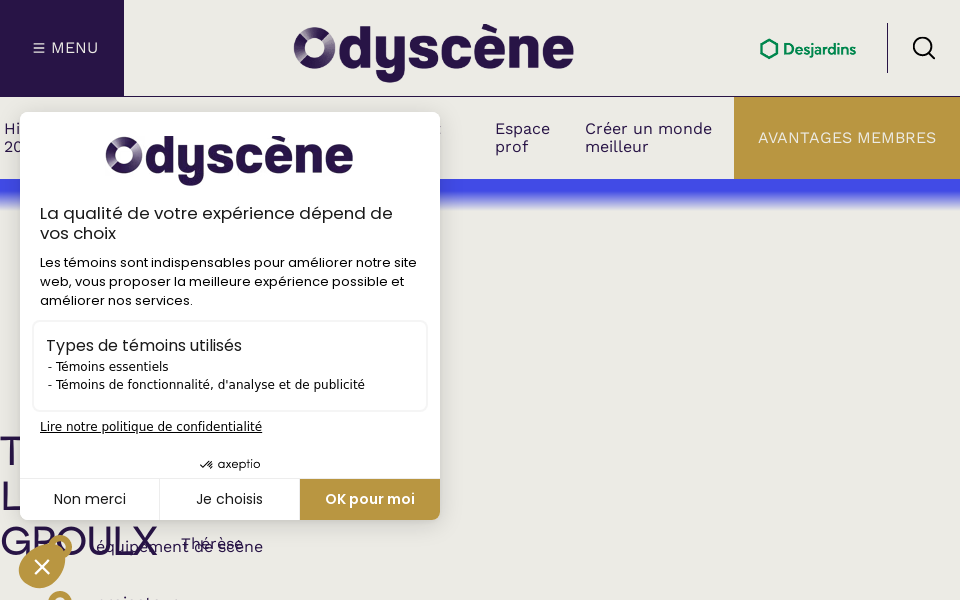Click the cookie popup headline about expérience
The width and height of the screenshot is (960, 600).
[x=216, y=223]
